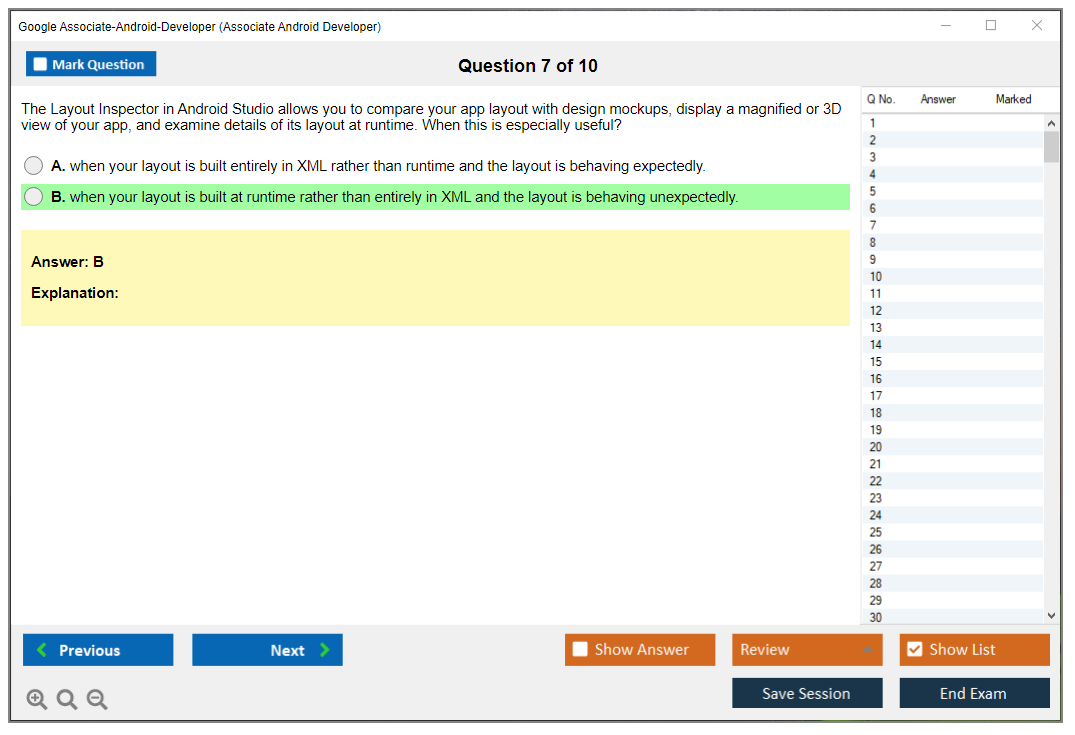Select answer option A radio button
Image resolution: width=1075 pixels, height=735 pixels.
(x=34, y=166)
